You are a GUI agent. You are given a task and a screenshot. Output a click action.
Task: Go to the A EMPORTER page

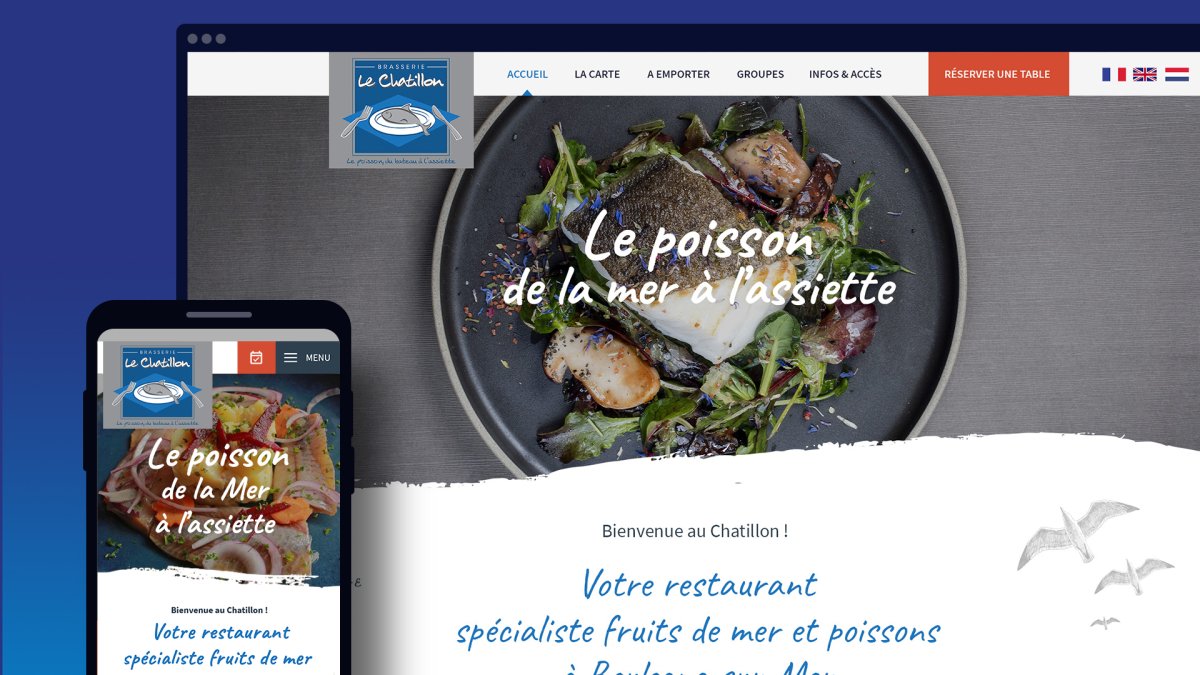[x=678, y=74]
